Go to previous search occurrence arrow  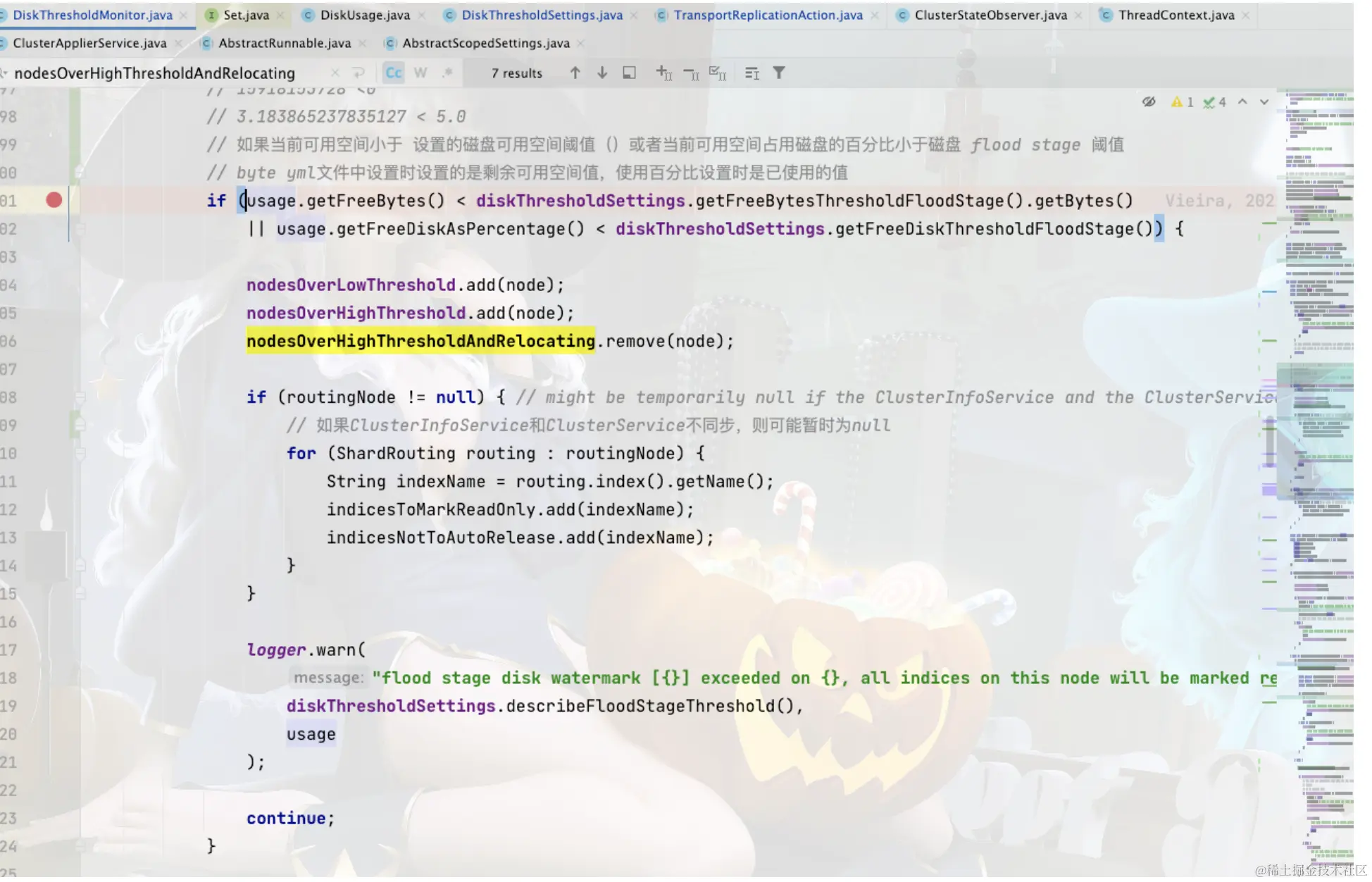click(x=575, y=73)
